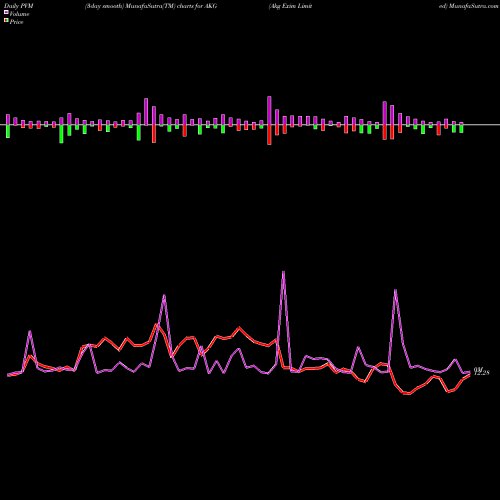Click the red-green Price legend swatch
The image size is (500, 500).
[6, 20]
